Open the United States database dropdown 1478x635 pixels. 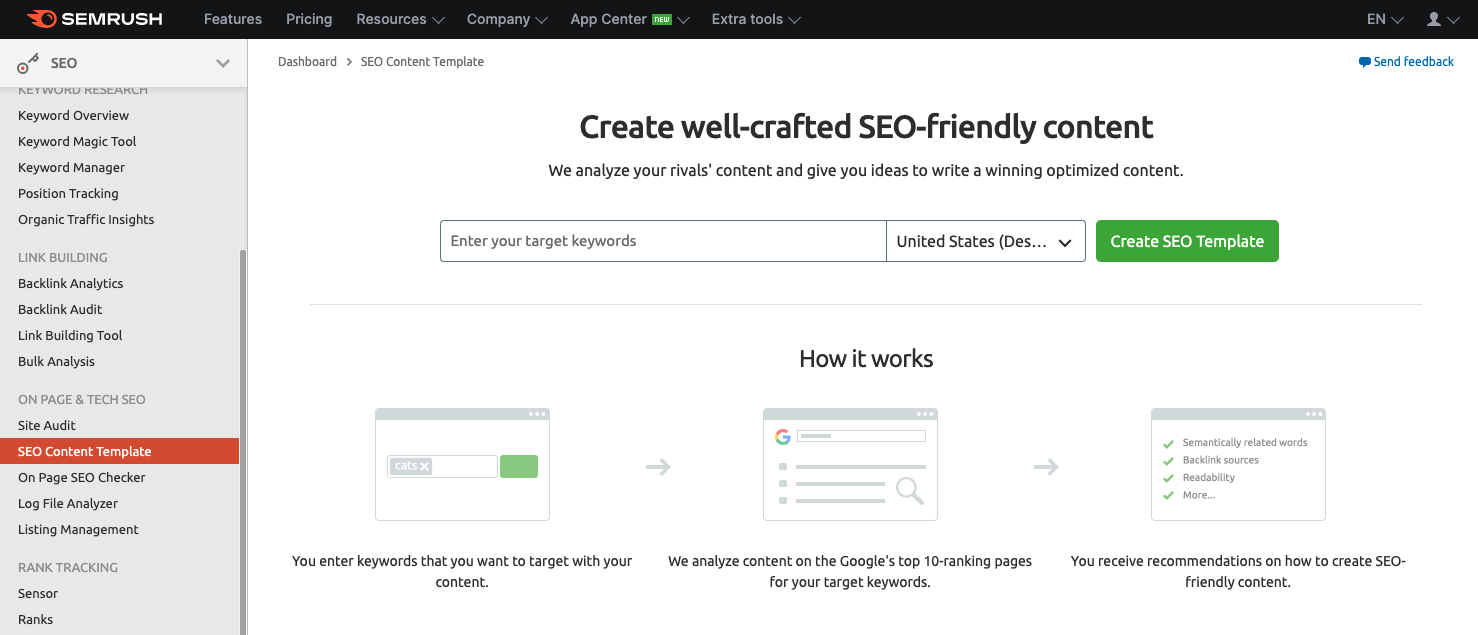(985, 241)
